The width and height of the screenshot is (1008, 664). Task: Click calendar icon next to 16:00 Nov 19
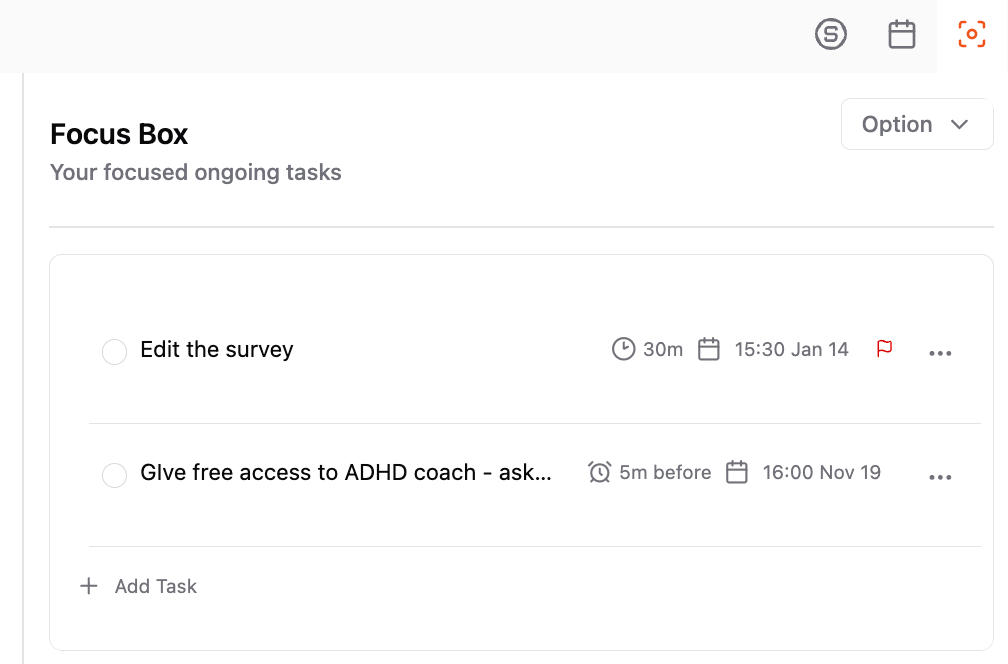click(x=736, y=472)
